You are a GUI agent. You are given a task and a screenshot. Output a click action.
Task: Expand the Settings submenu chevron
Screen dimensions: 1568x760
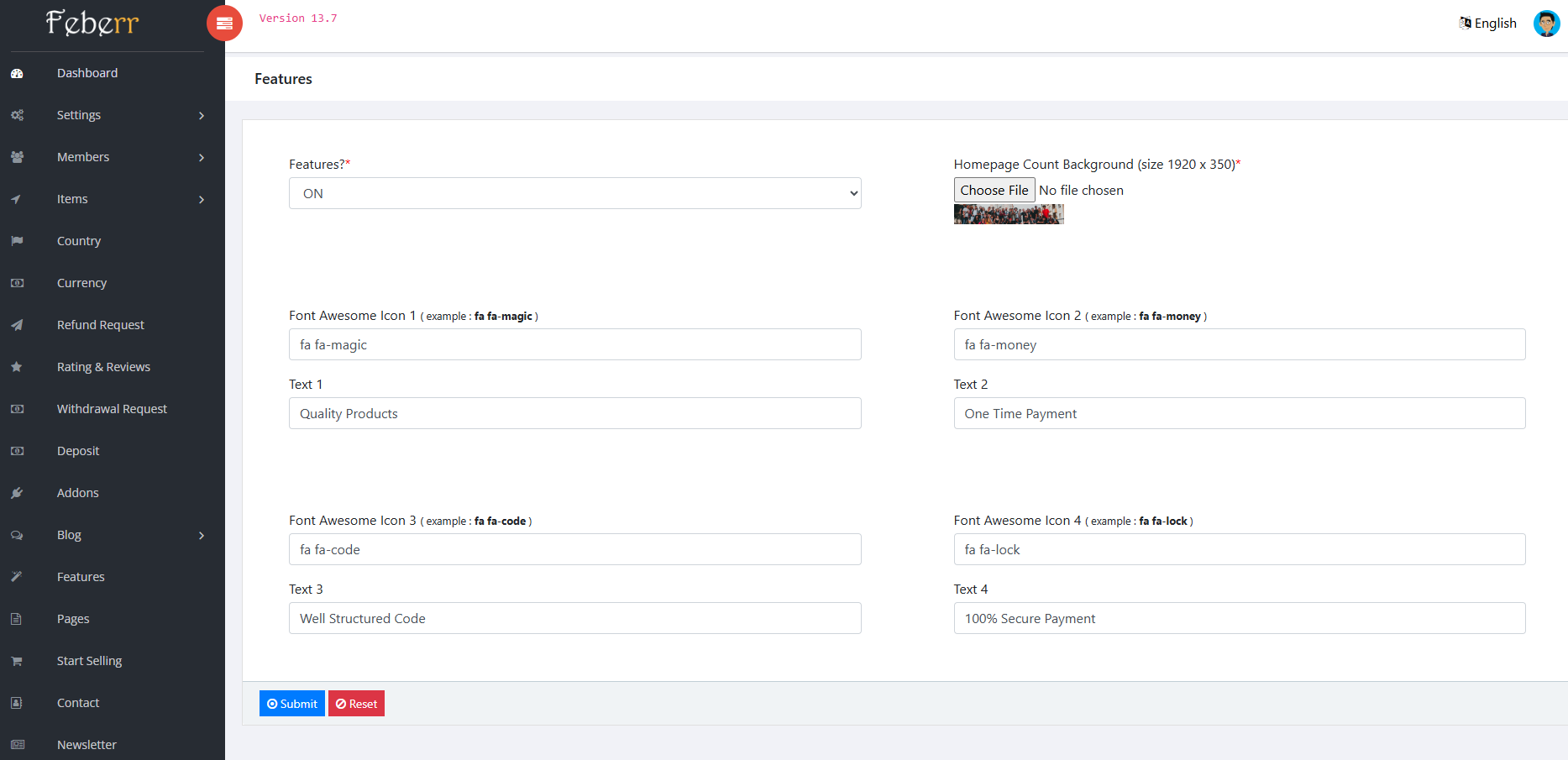202,116
